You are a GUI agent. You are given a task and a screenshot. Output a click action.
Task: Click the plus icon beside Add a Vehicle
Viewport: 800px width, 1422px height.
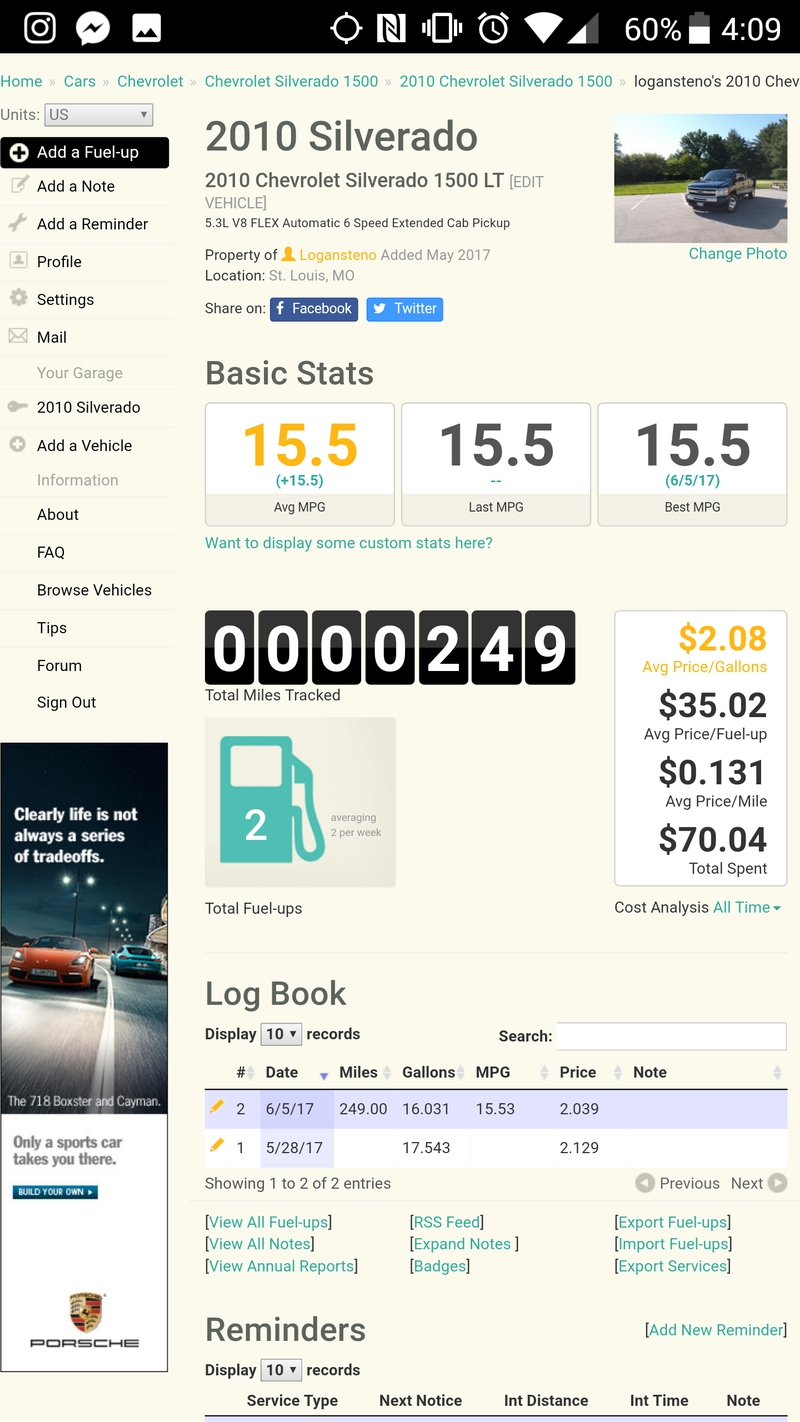point(18,444)
